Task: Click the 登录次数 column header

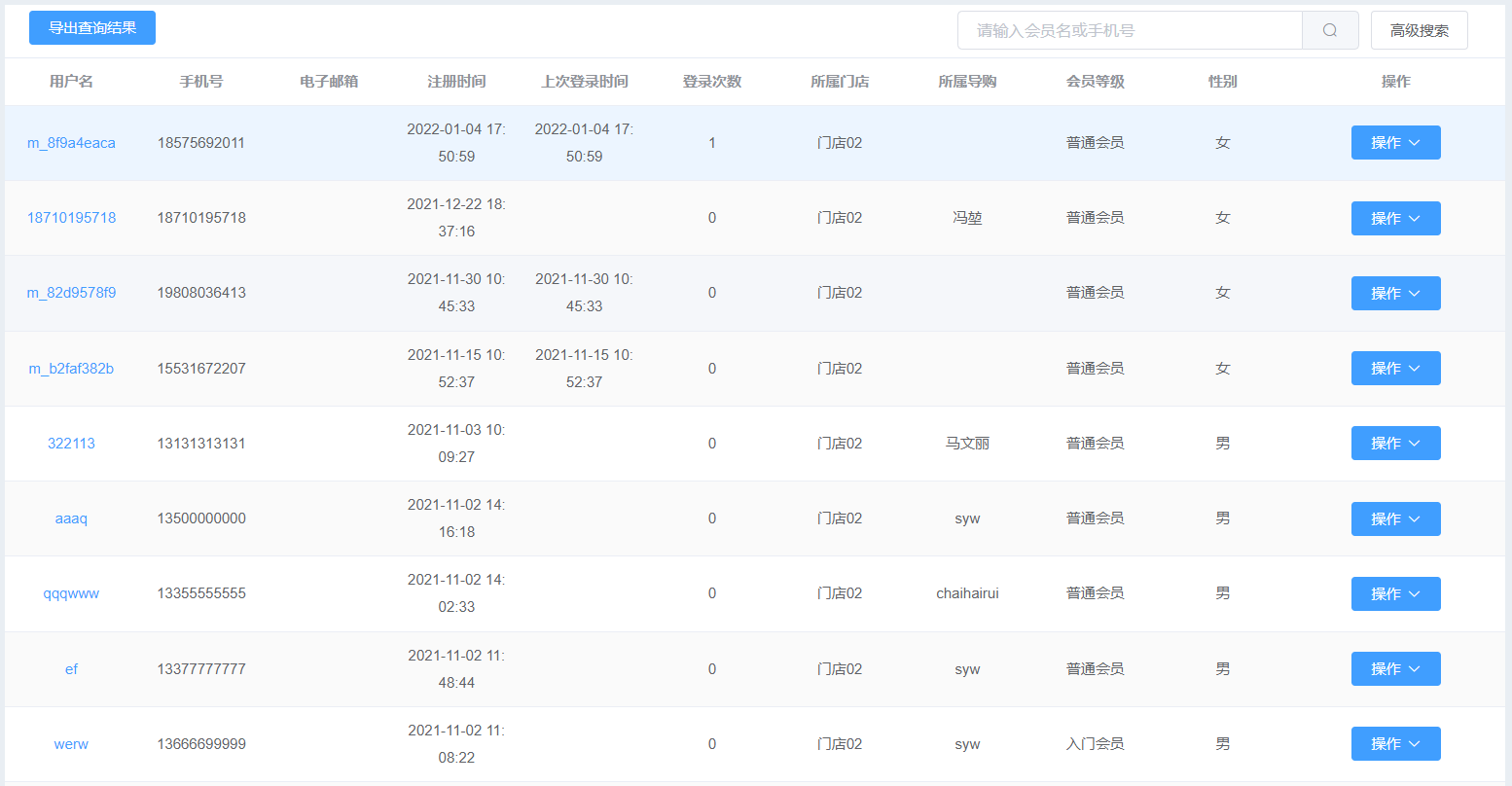Action: [x=712, y=82]
